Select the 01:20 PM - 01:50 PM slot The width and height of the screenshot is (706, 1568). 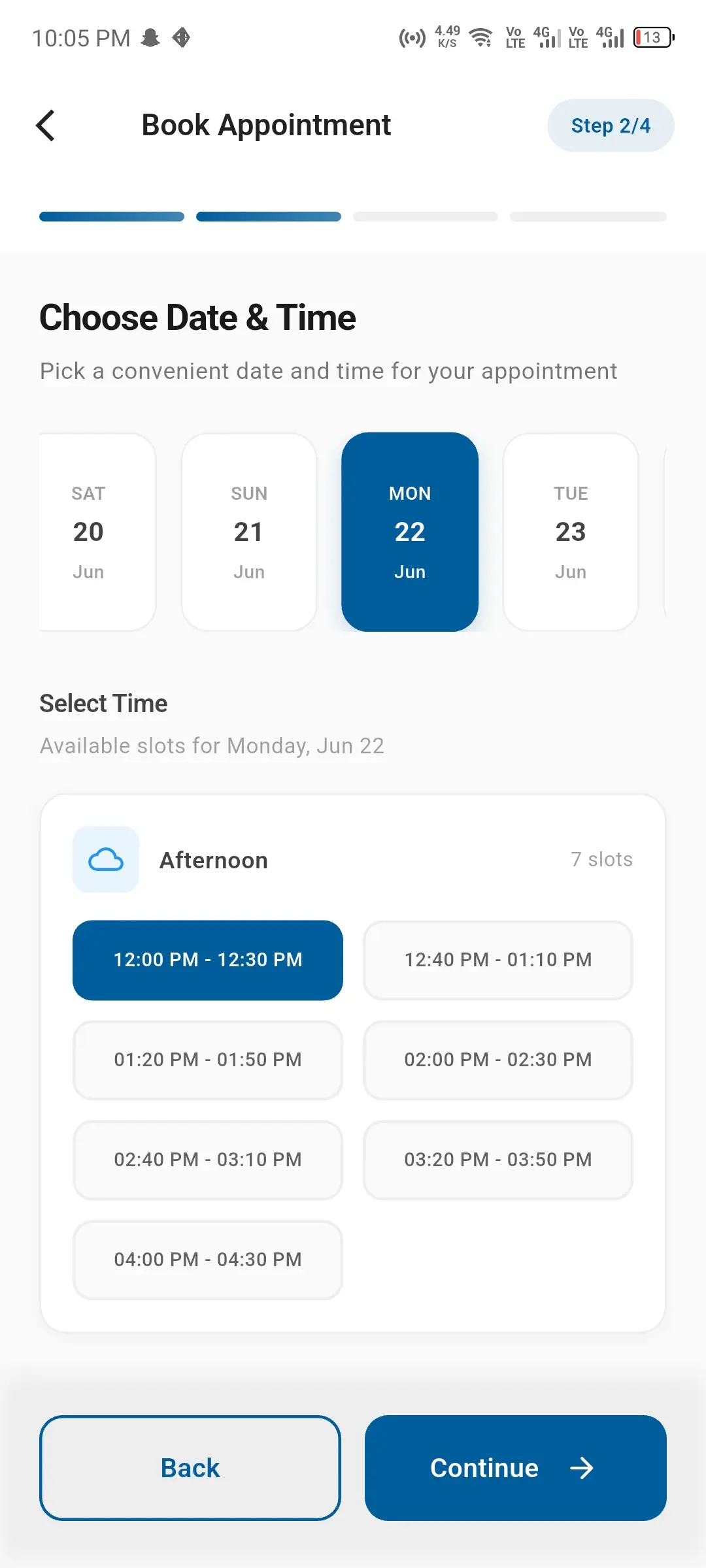point(208,1060)
